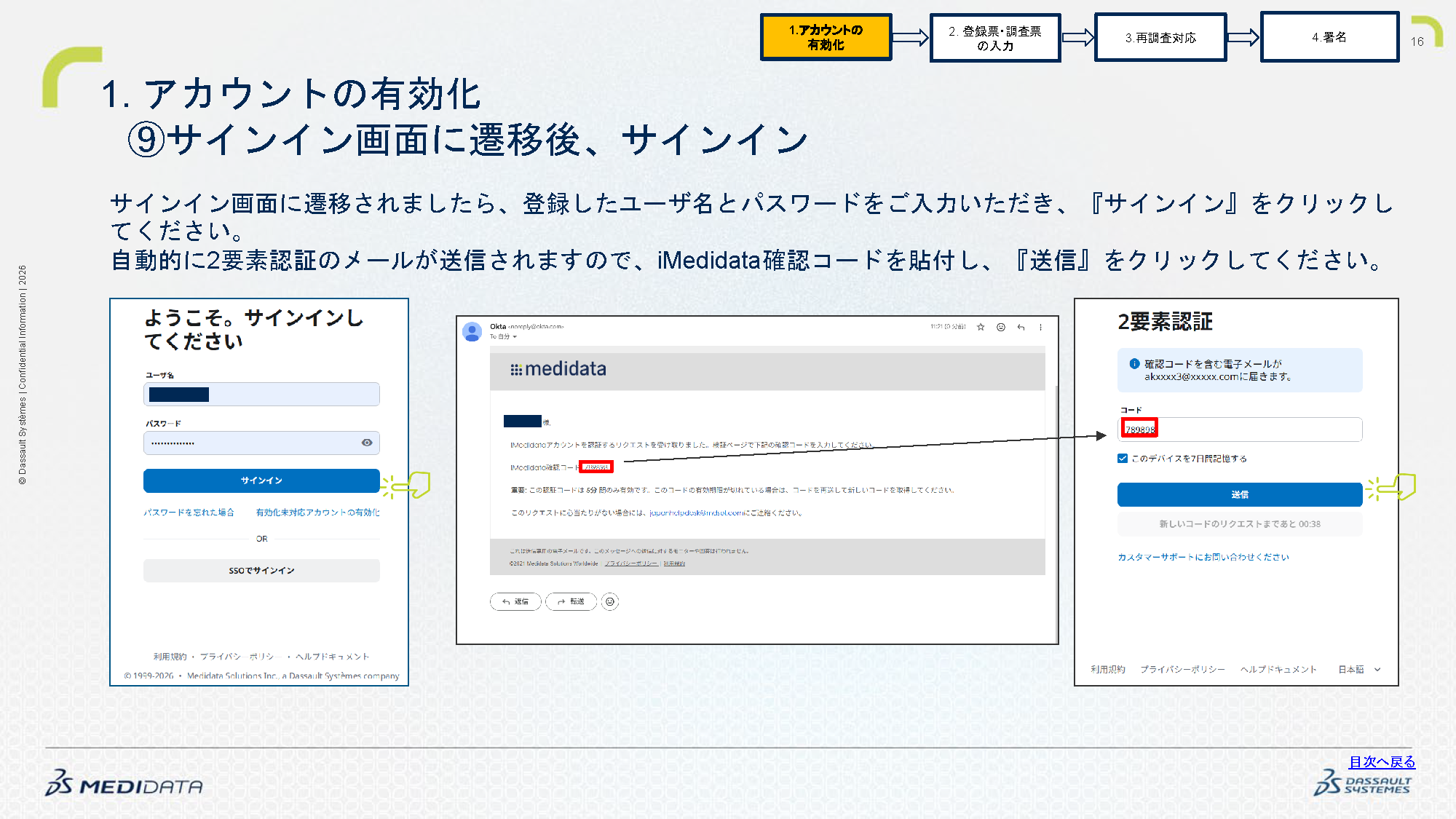Click 'ようこそ。サインインしてください' heading
This screenshot has width=1456, height=819.
[x=253, y=329]
